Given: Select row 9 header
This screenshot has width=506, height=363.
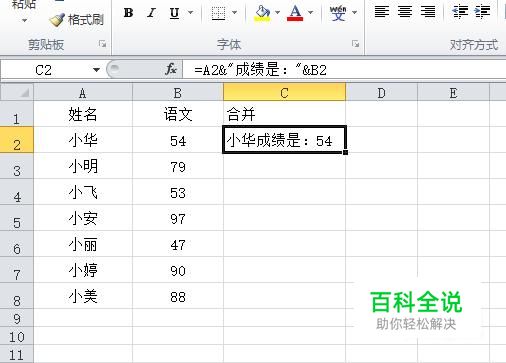Looking at the screenshot, I should [16, 317].
